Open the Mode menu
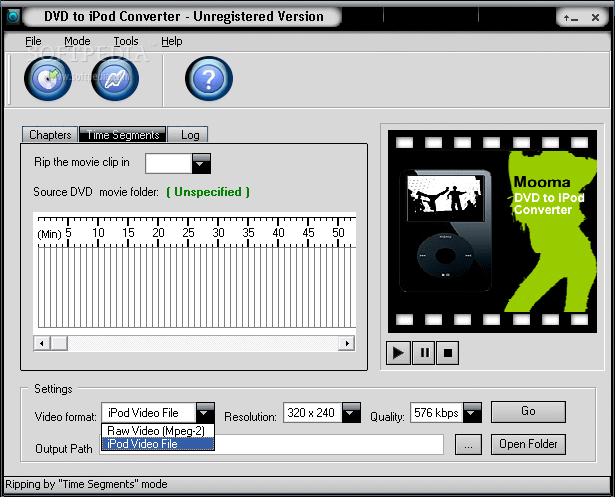The image size is (615, 497). click(77, 41)
